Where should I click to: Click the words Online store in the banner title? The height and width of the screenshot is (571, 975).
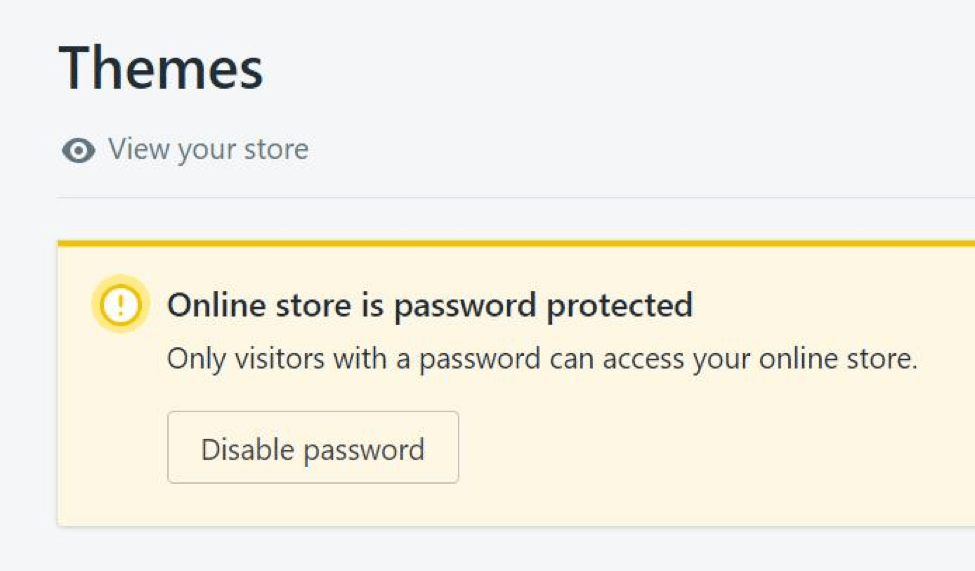point(260,305)
